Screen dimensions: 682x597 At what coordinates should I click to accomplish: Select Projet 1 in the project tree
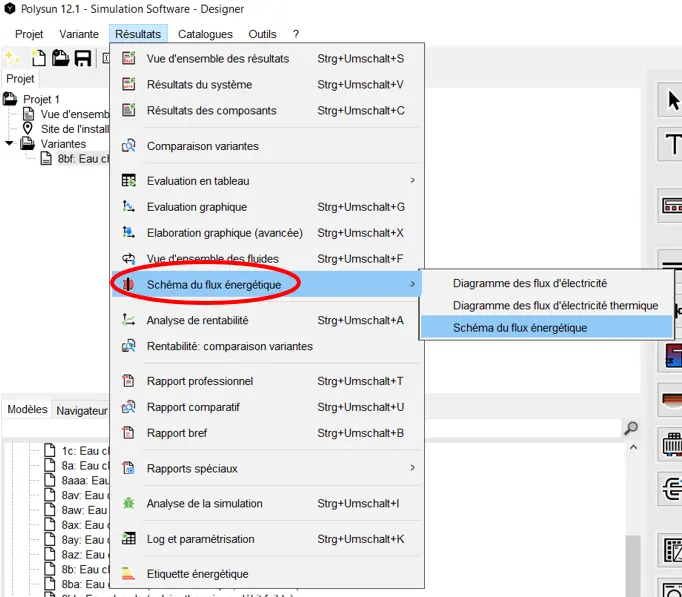[41, 99]
